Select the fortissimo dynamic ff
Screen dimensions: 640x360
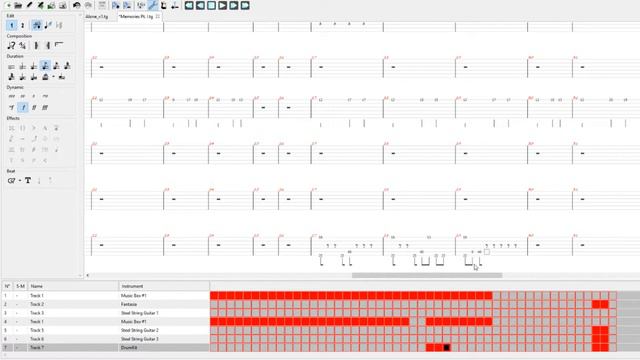34,108
